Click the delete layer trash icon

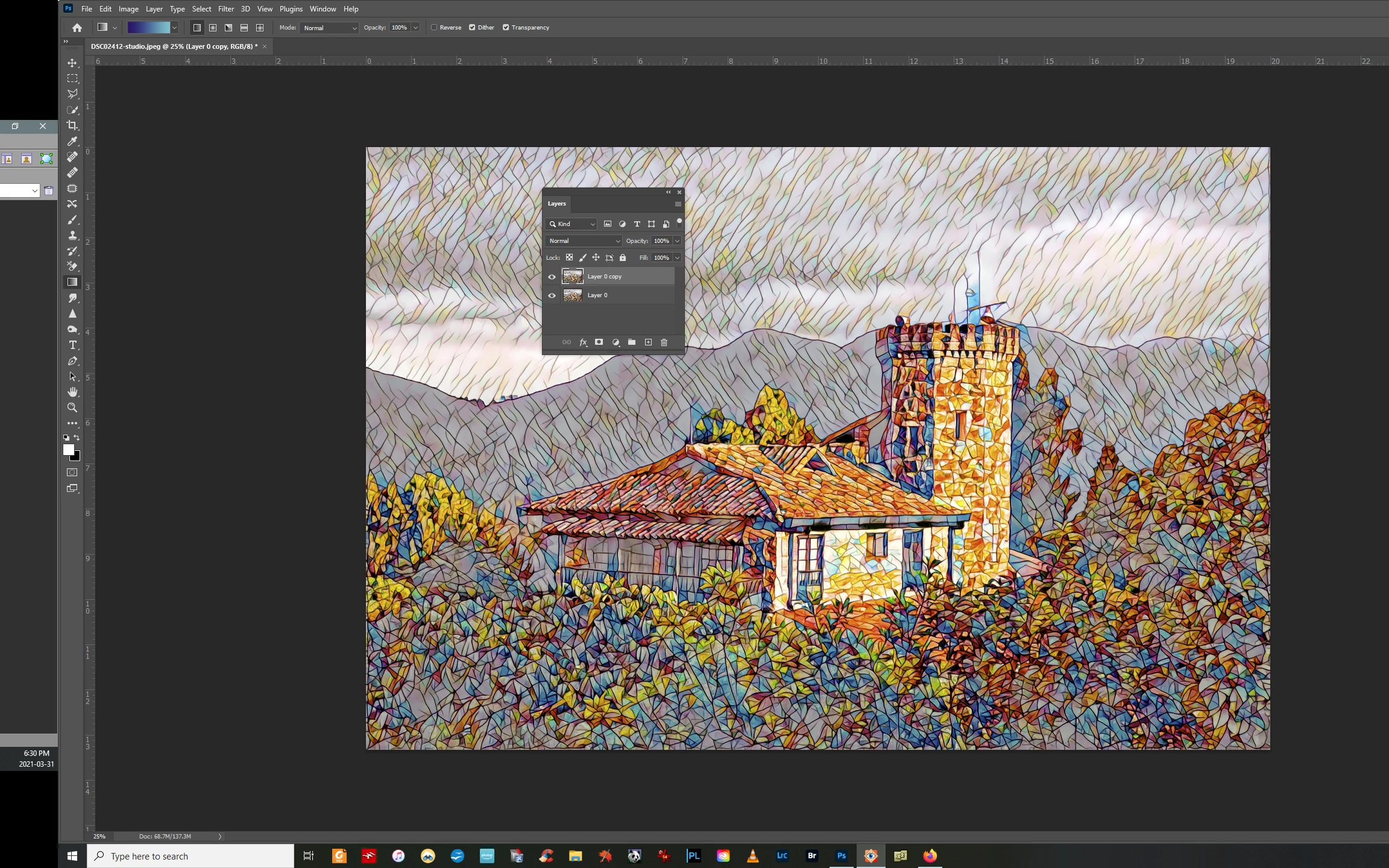pyautogui.click(x=664, y=342)
